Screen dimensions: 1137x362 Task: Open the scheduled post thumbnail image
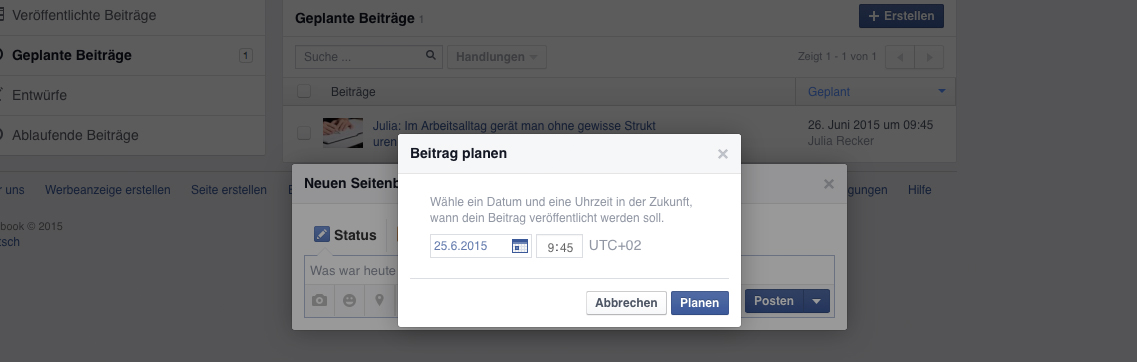coord(343,133)
